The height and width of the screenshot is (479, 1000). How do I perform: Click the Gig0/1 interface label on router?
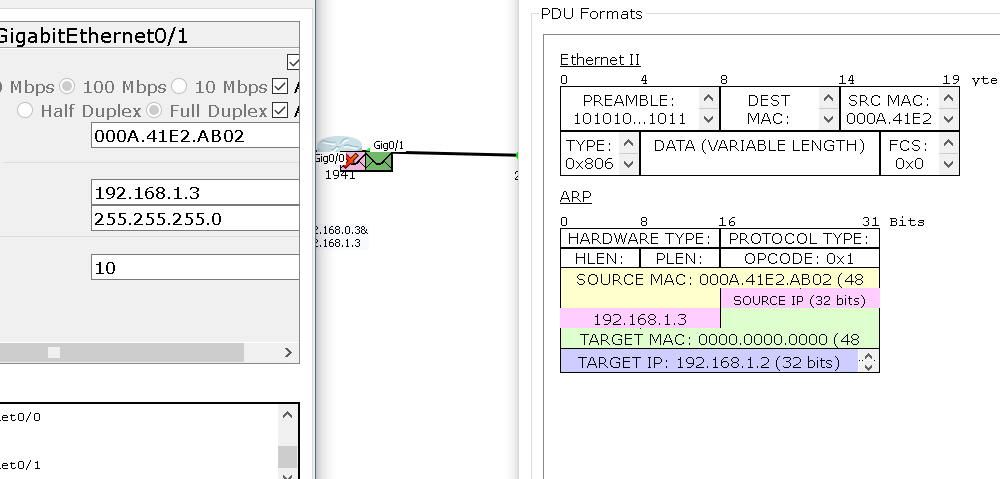[388, 145]
